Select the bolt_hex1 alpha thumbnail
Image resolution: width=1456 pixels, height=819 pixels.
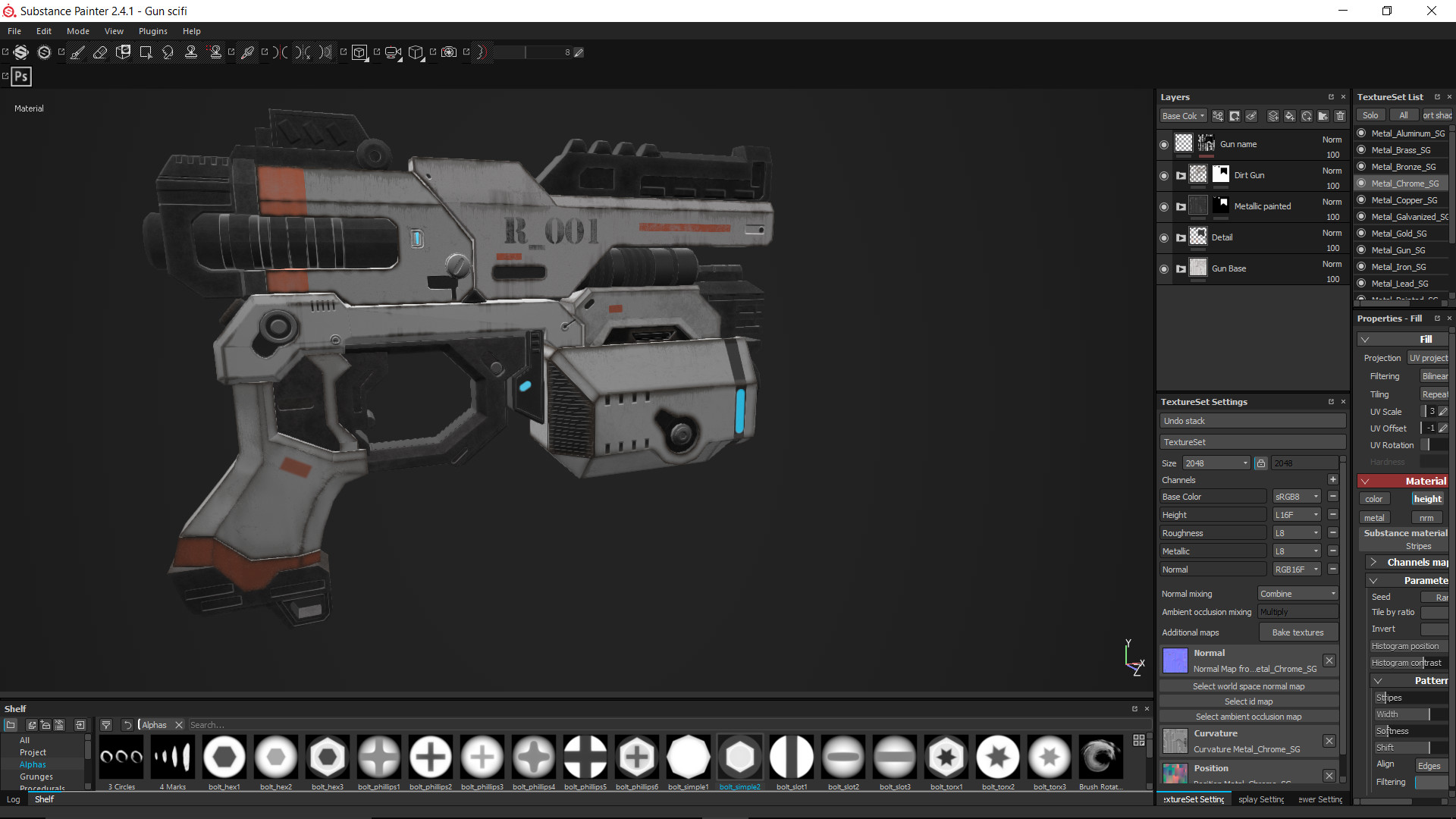pos(224,757)
